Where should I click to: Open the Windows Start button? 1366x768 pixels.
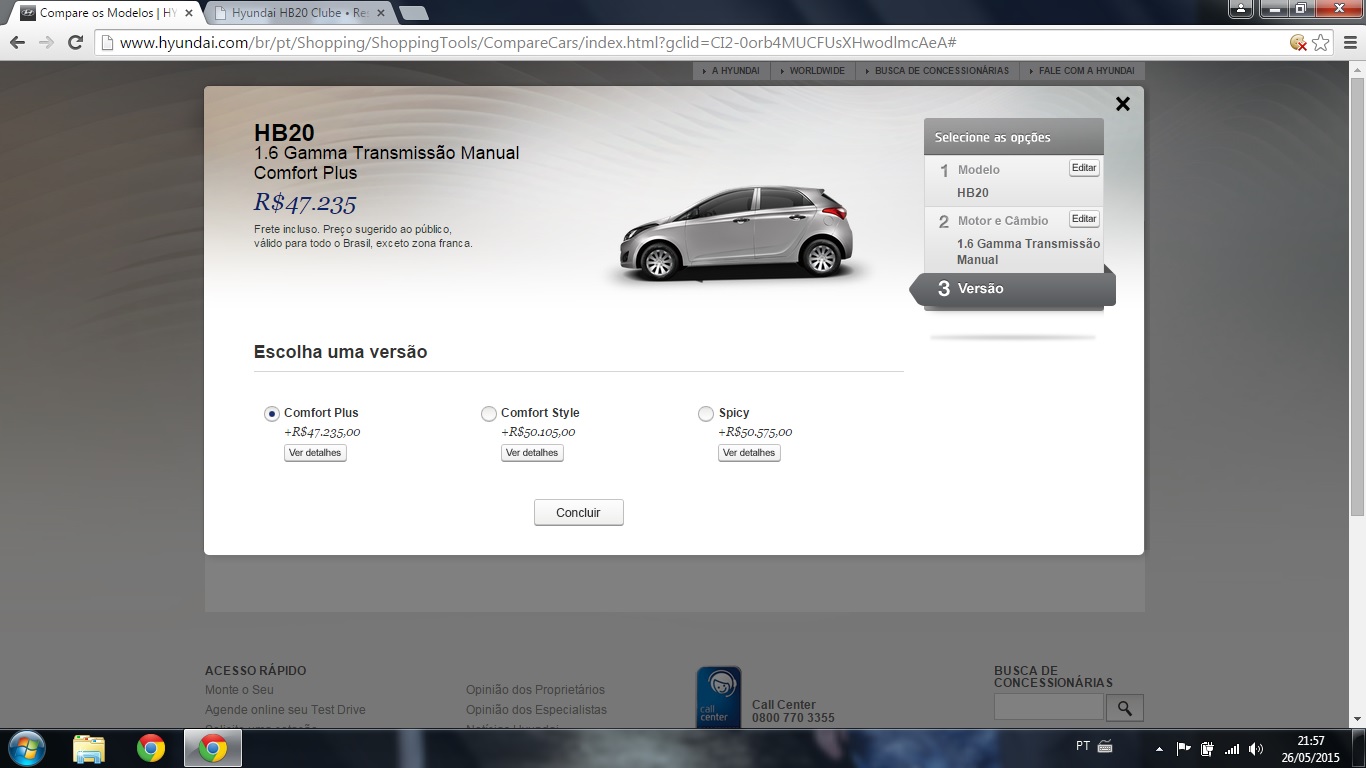26,748
